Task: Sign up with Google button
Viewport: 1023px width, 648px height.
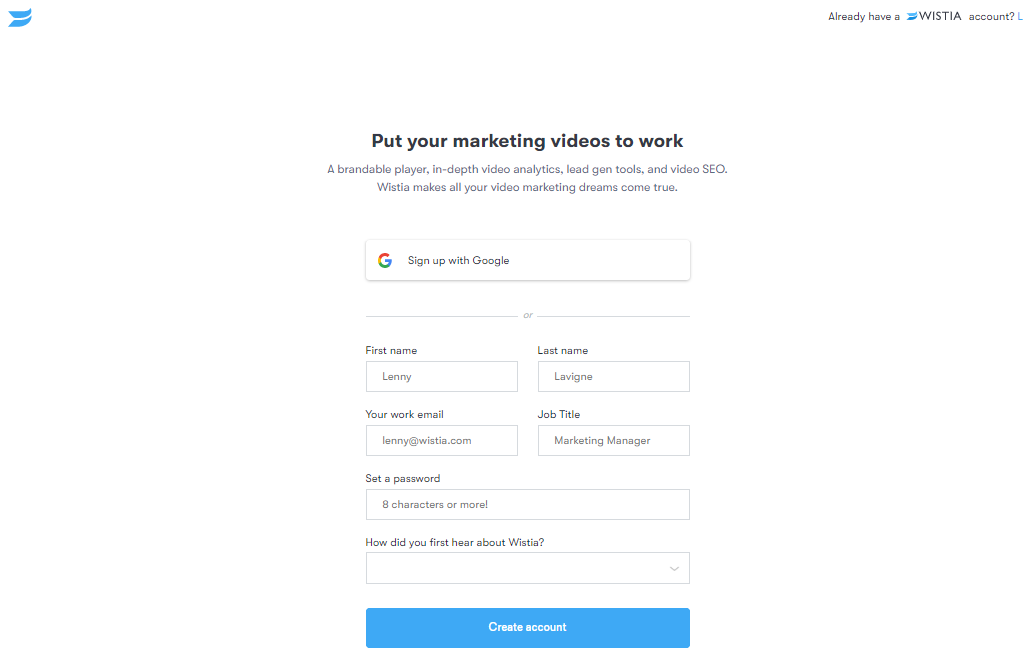Action: point(527,260)
